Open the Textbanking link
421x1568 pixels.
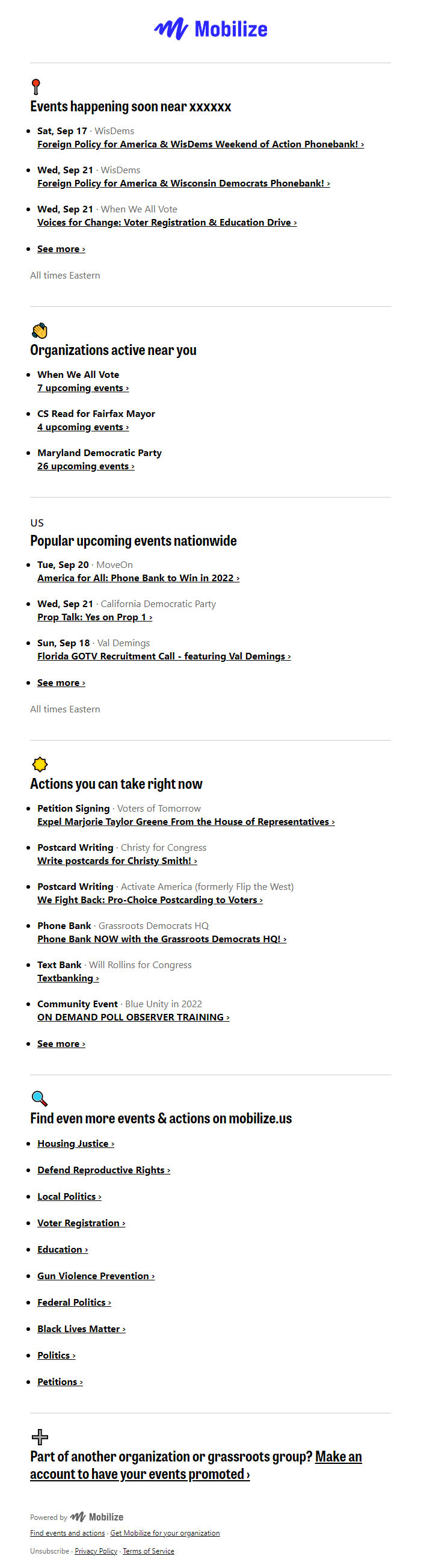(x=68, y=977)
